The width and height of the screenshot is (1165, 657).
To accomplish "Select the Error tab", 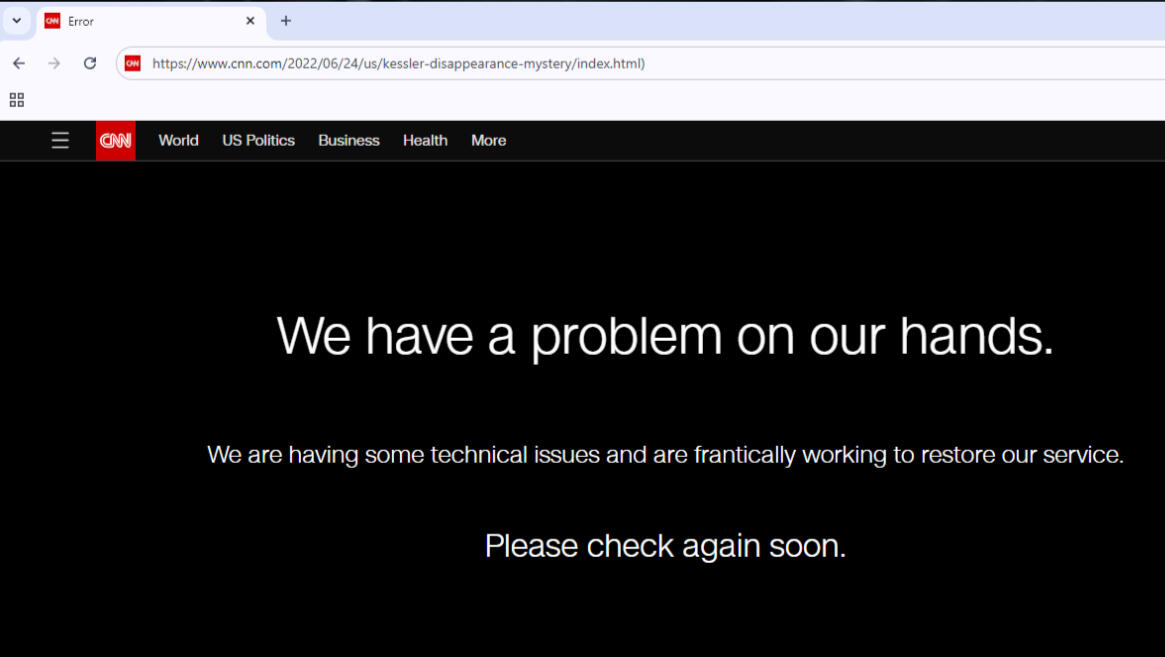I will coord(140,21).
